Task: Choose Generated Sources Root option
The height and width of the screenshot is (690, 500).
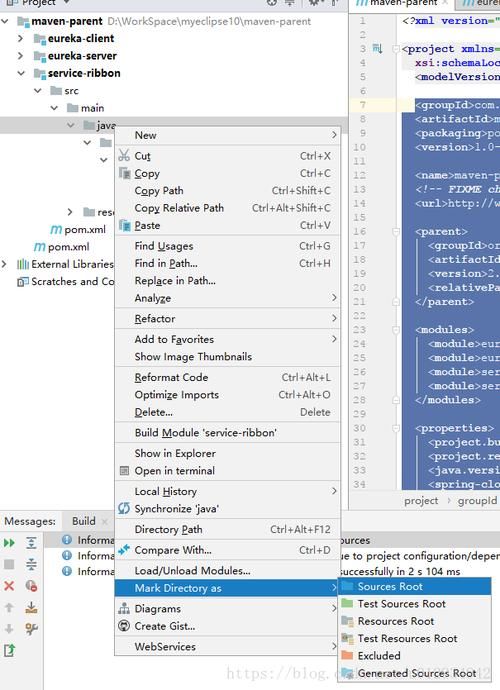Action: point(414,673)
